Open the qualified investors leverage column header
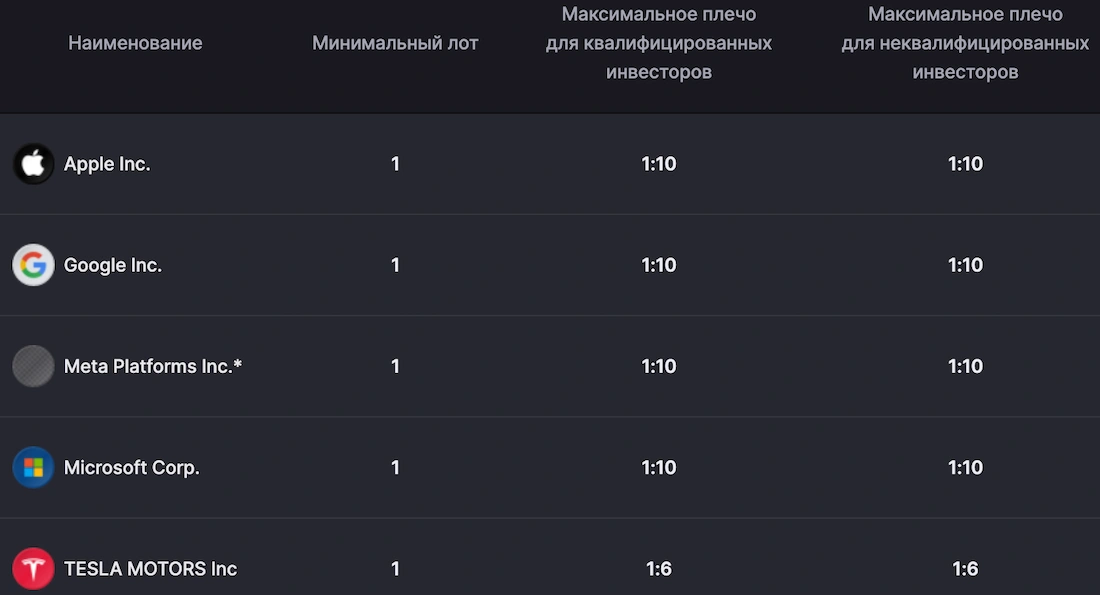 pos(658,43)
